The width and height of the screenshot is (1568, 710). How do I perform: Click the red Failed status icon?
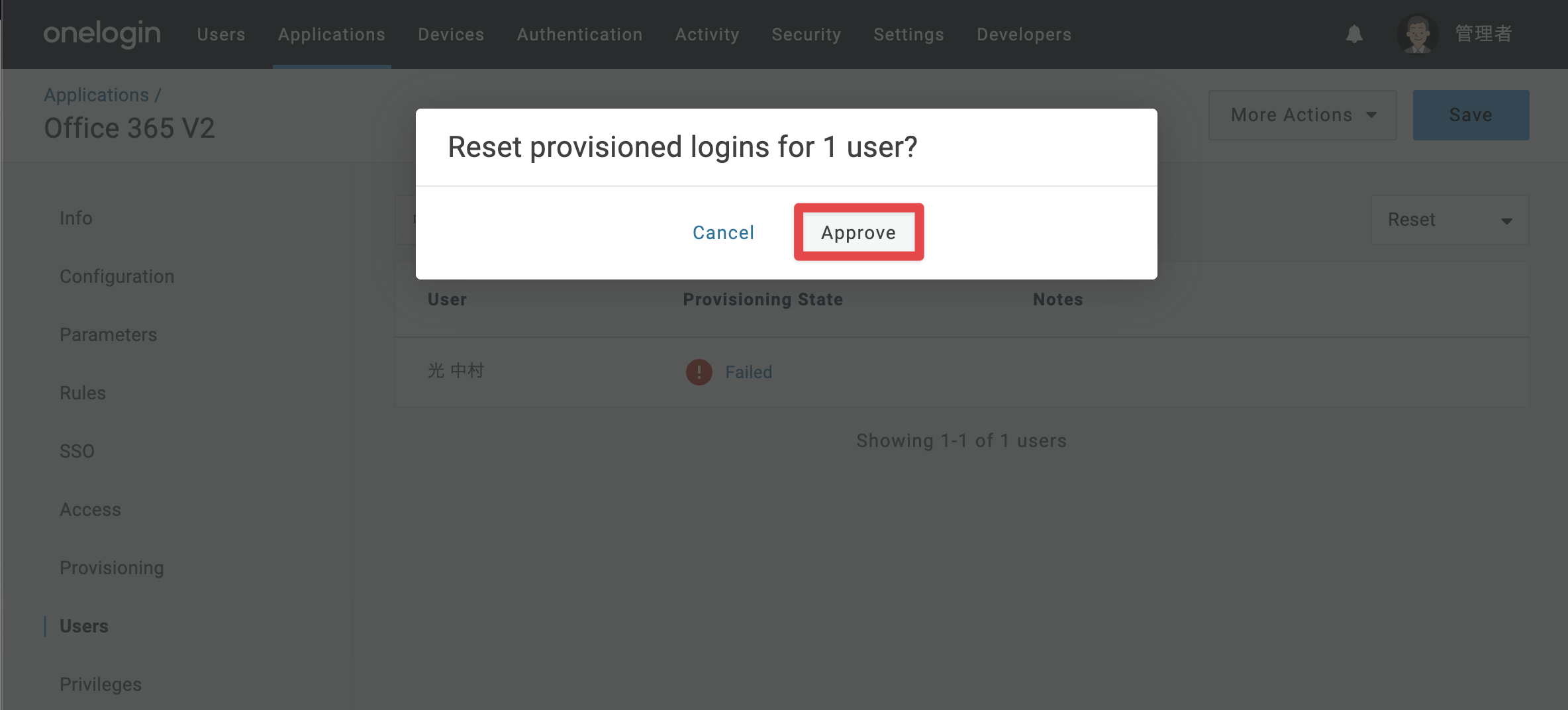coord(699,372)
